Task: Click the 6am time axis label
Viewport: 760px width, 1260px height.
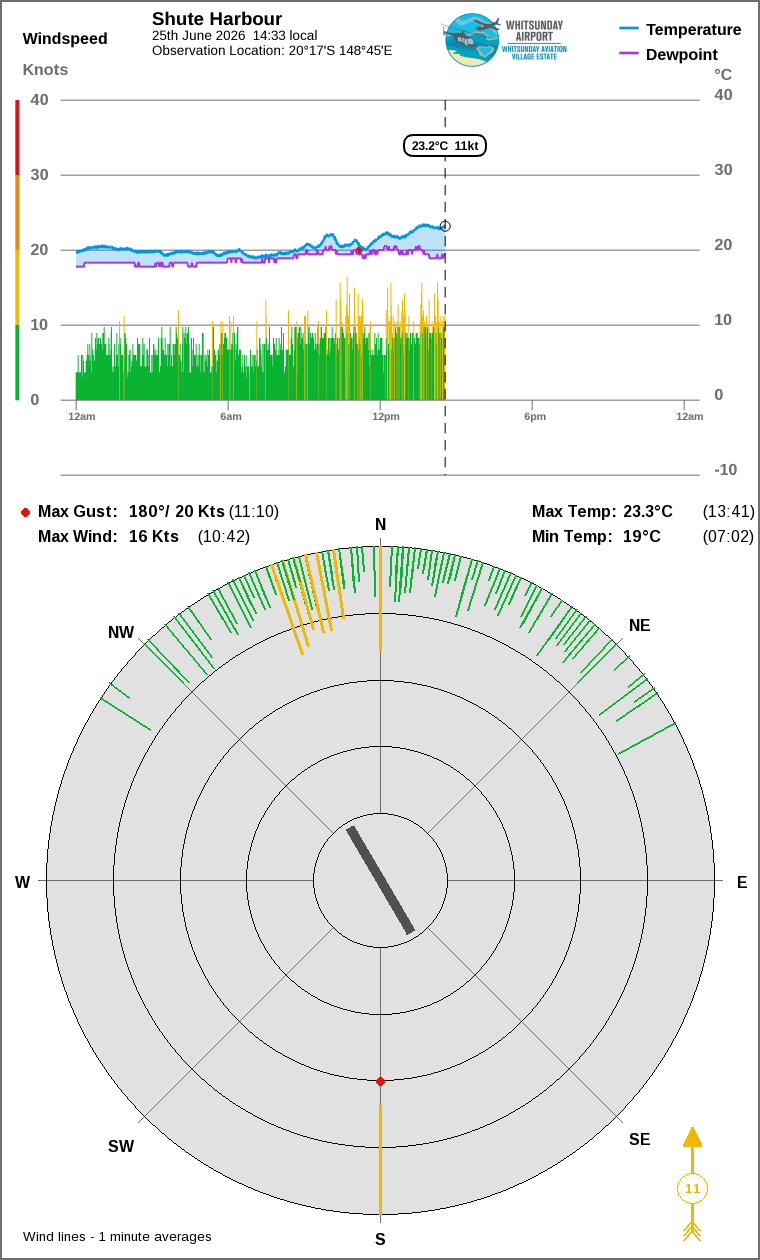Action: pos(231,416)
